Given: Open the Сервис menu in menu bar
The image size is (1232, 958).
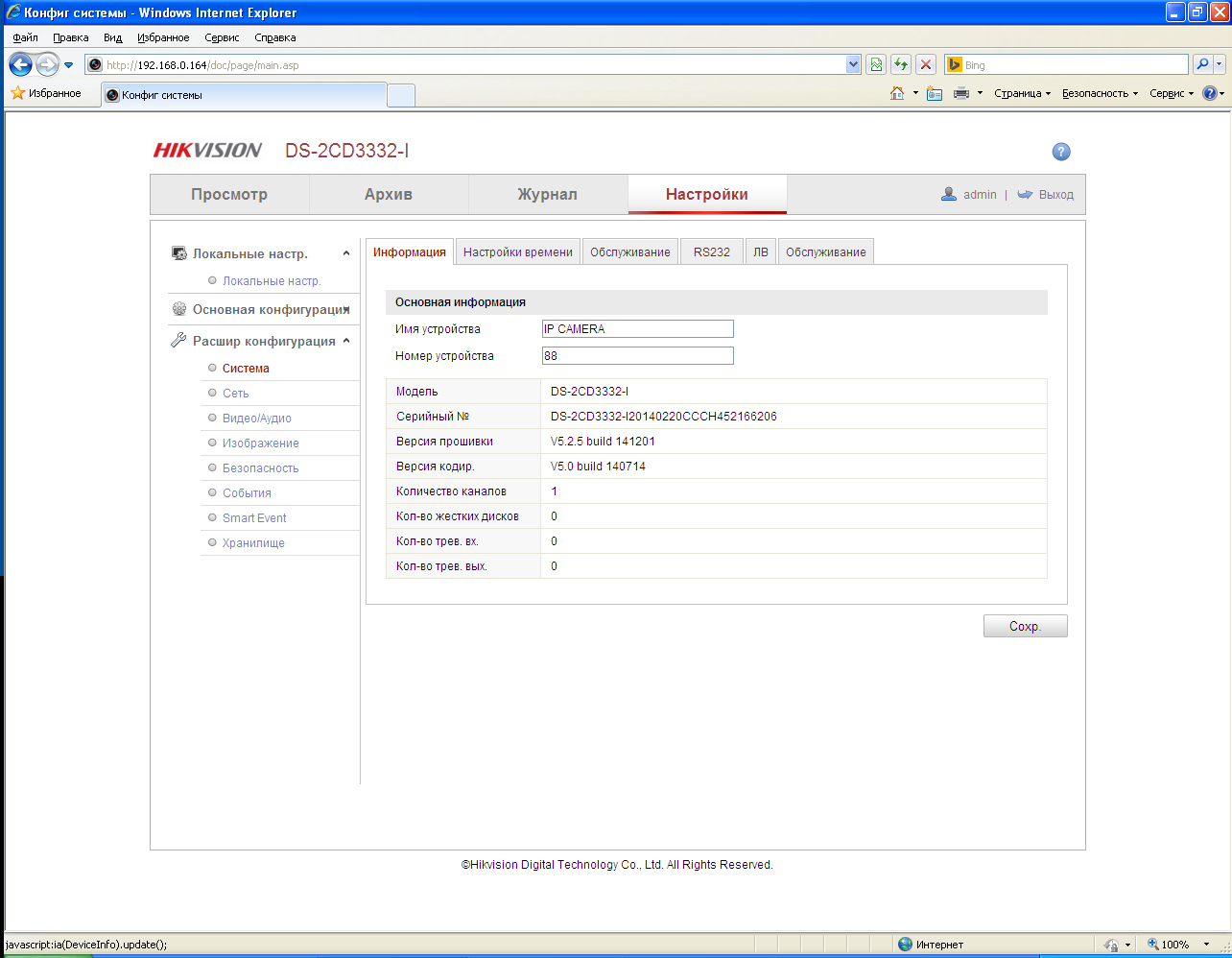Looking at the screenshot, I should pyautogui.click(x=222, y=37).
